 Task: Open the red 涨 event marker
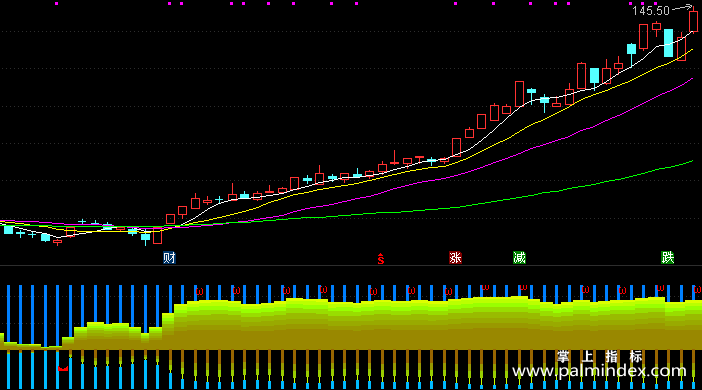click(x=455, y=258)
